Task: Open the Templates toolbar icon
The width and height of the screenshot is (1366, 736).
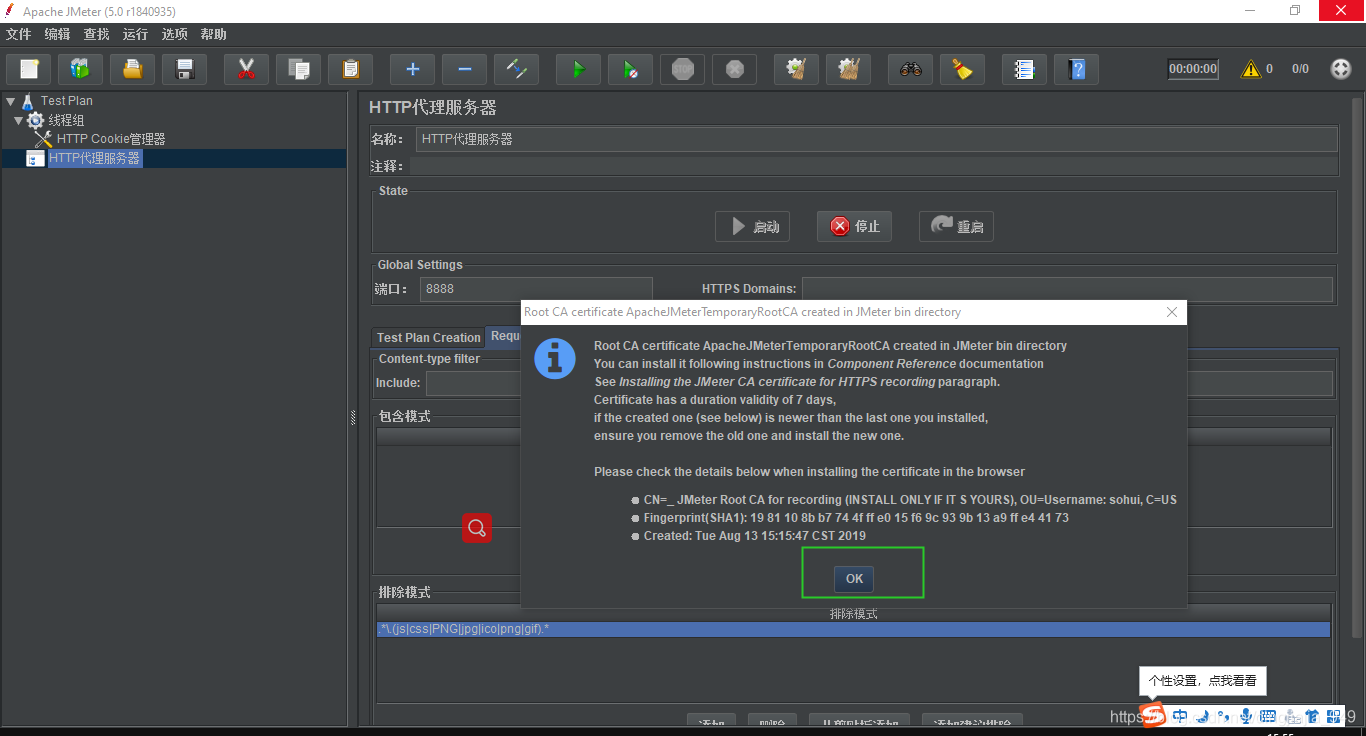Action: click(x=81, y=69)
